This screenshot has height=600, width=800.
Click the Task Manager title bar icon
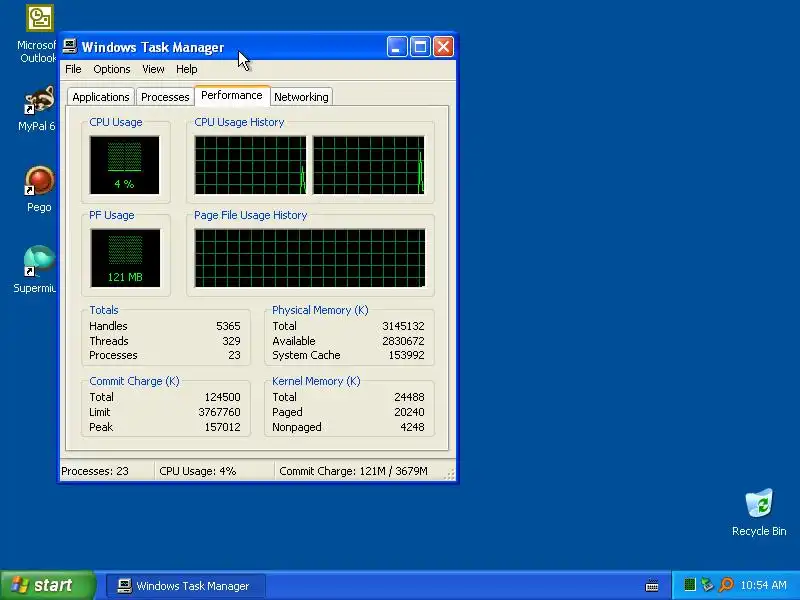70,46
